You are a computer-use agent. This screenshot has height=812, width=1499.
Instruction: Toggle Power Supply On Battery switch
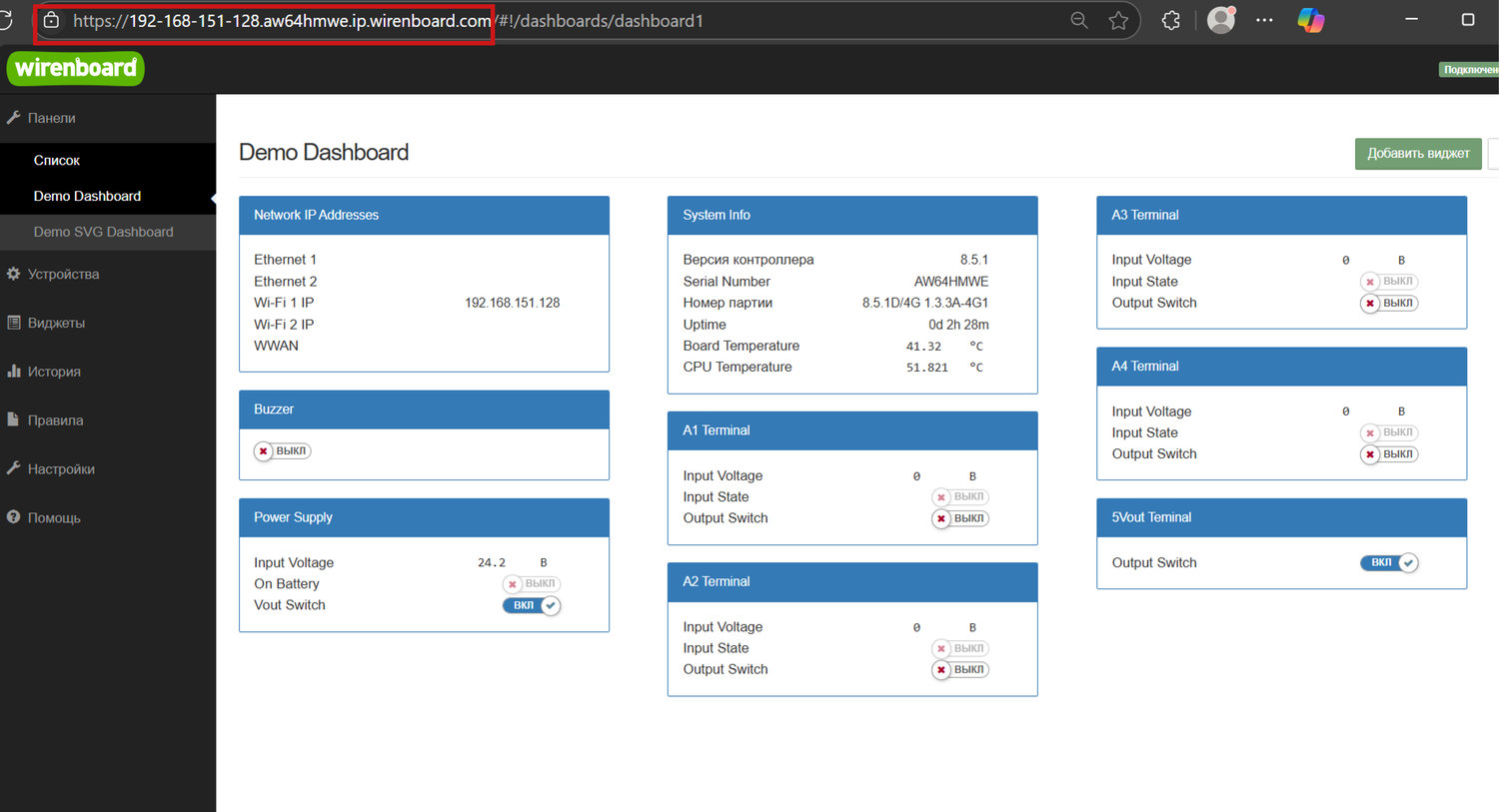point(532,584)
